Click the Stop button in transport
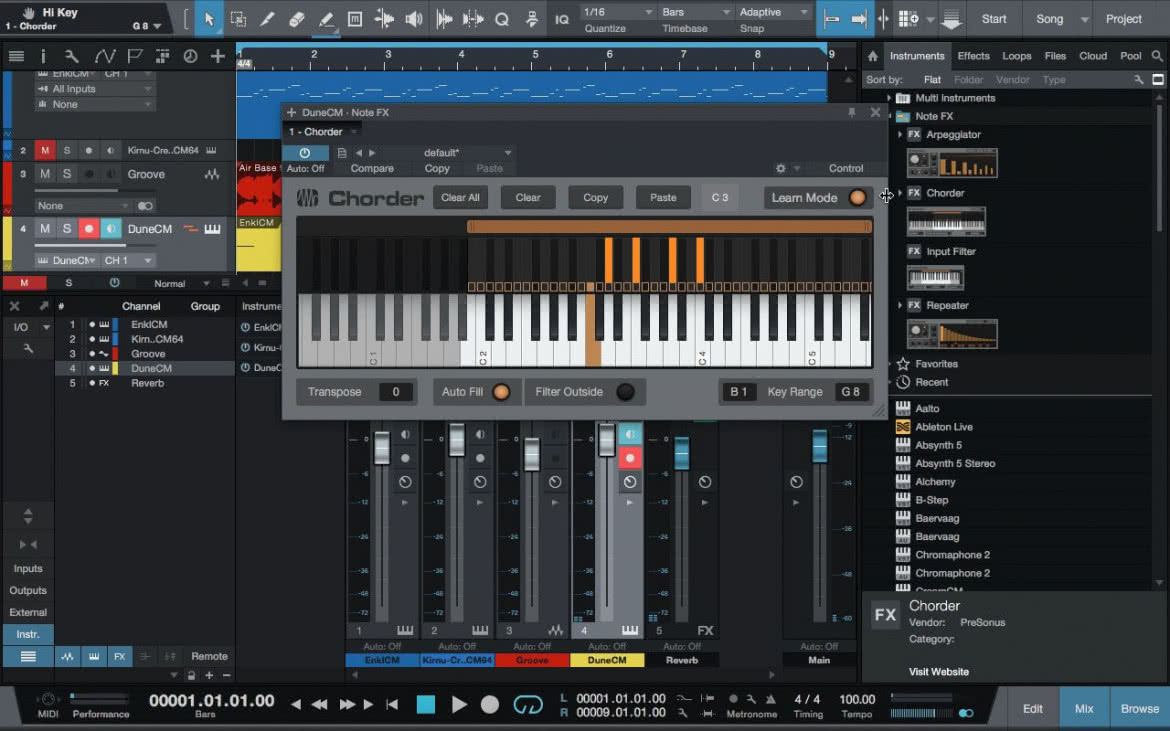1170x731 pixels. tap(425, 704)
